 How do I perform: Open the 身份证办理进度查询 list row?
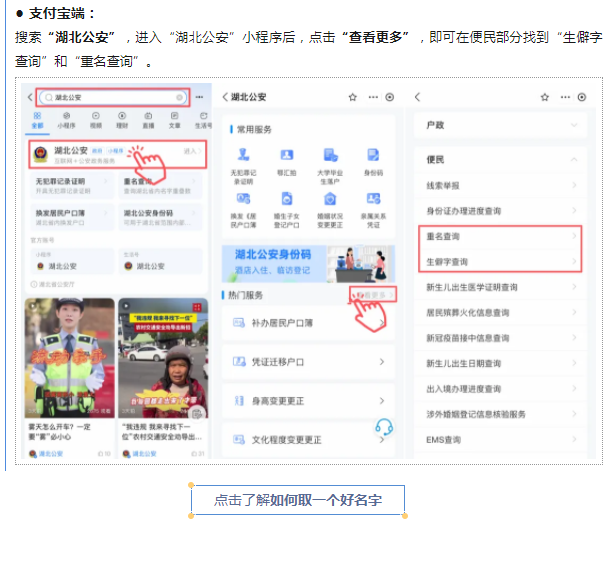500,211
